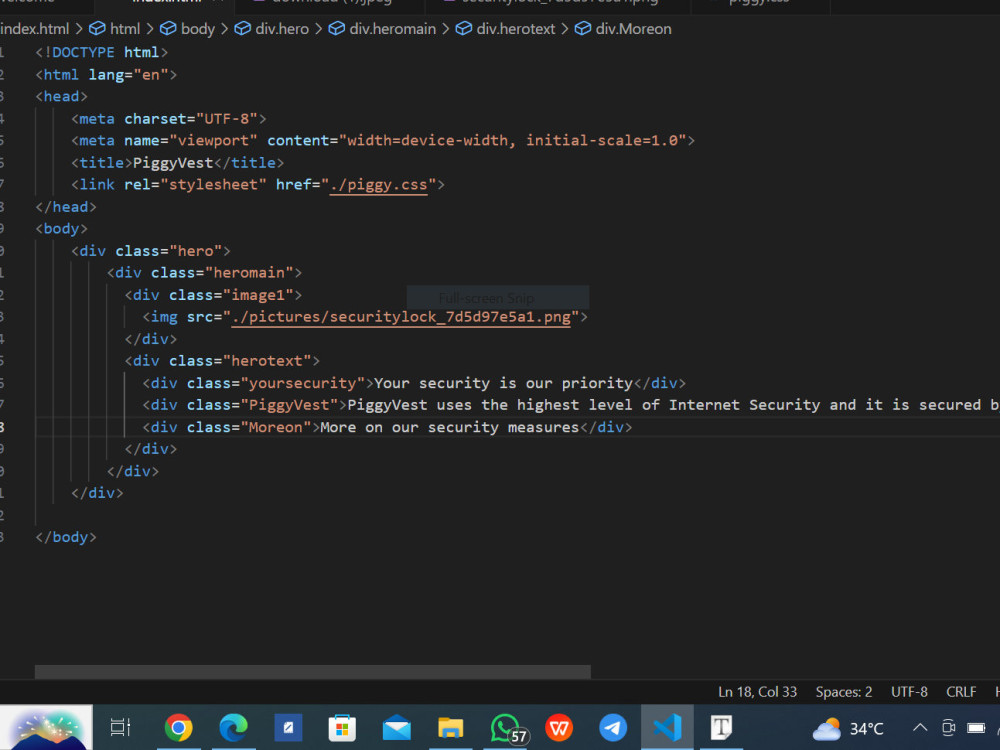Viewport: 1000px width, 750px height.
Task: Follow the securitylock_7d5d97e5a1.png image path
Action: click(401, 317)
